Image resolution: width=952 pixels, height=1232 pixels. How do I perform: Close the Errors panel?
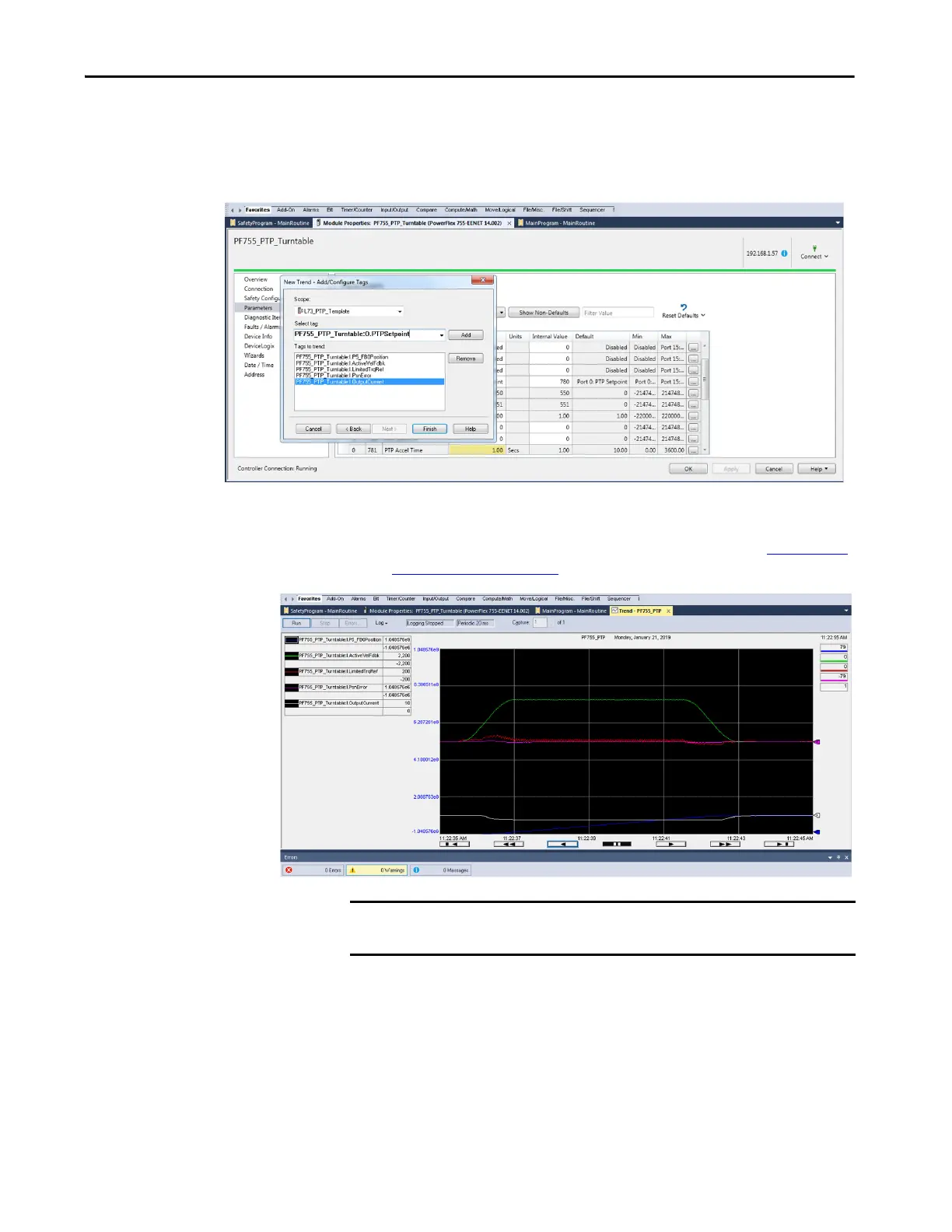coord(846,857)
